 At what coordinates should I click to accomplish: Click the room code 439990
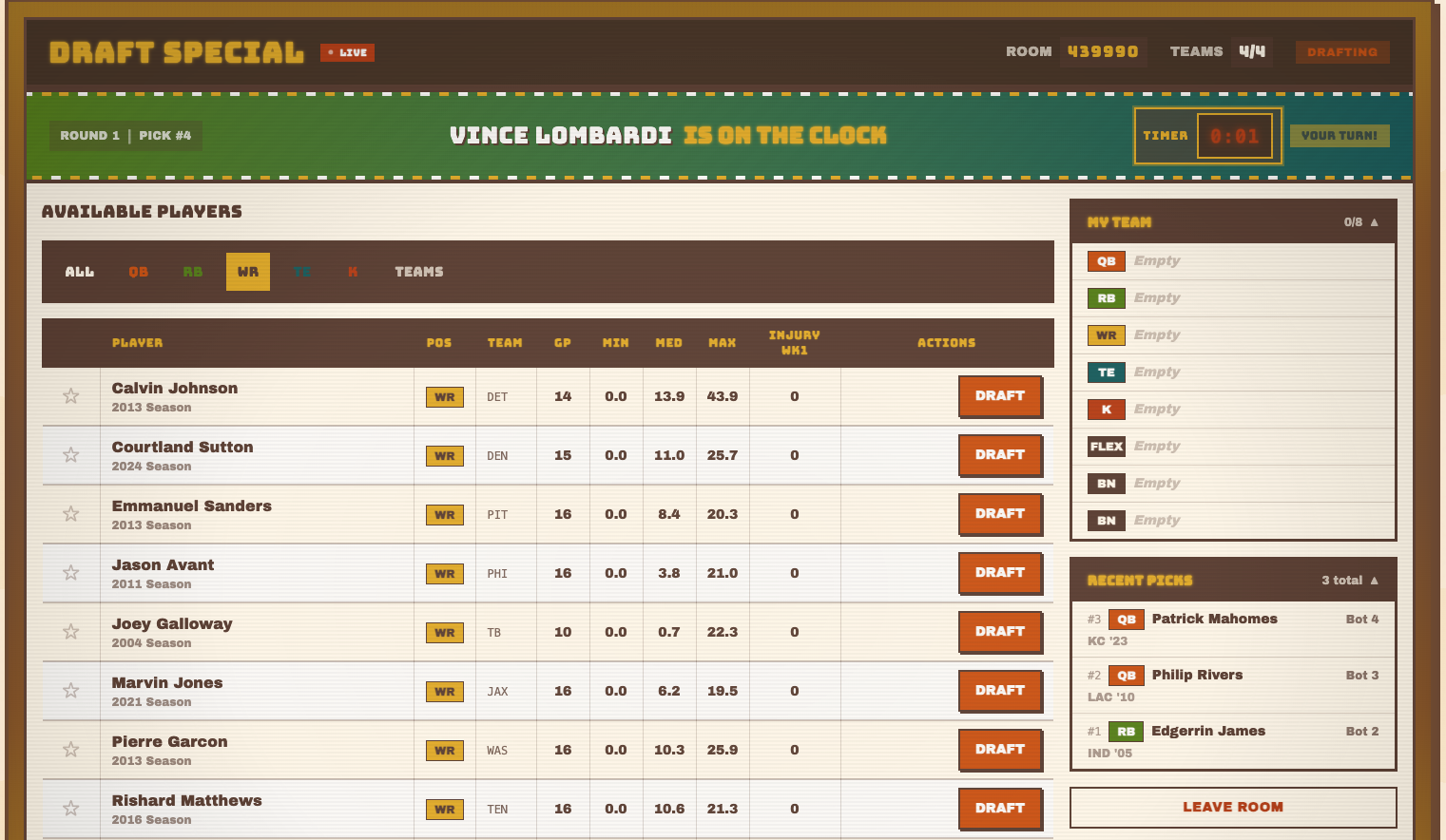click(x=1103, y=51)
